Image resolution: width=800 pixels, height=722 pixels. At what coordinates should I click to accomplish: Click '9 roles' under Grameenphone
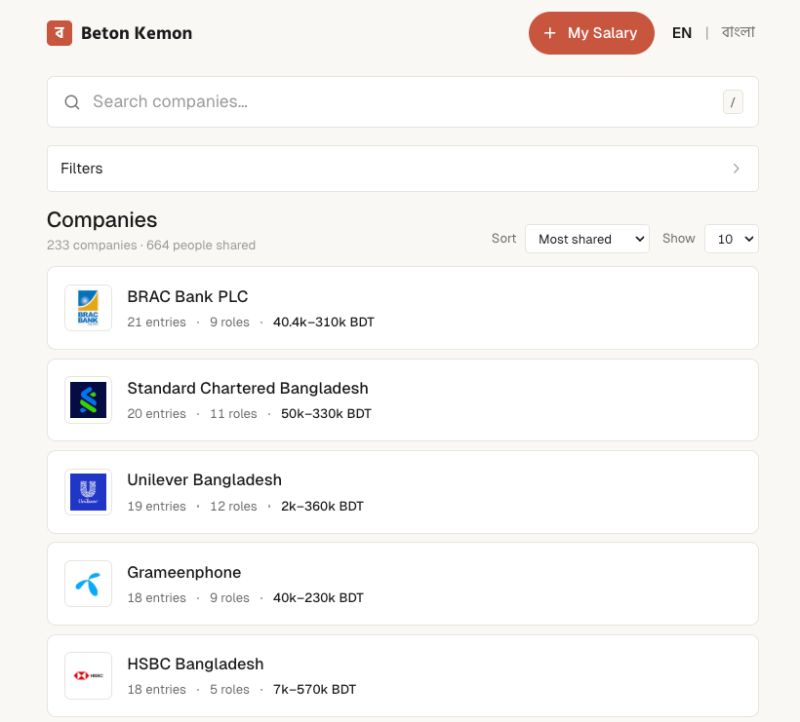pos(230,597)
